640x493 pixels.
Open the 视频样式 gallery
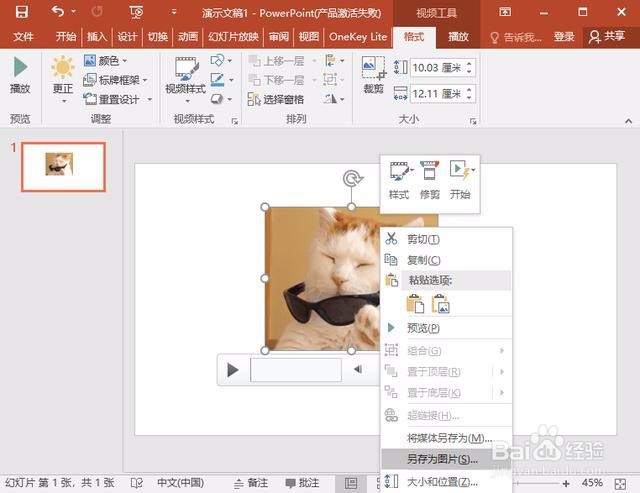coord(186,80)
